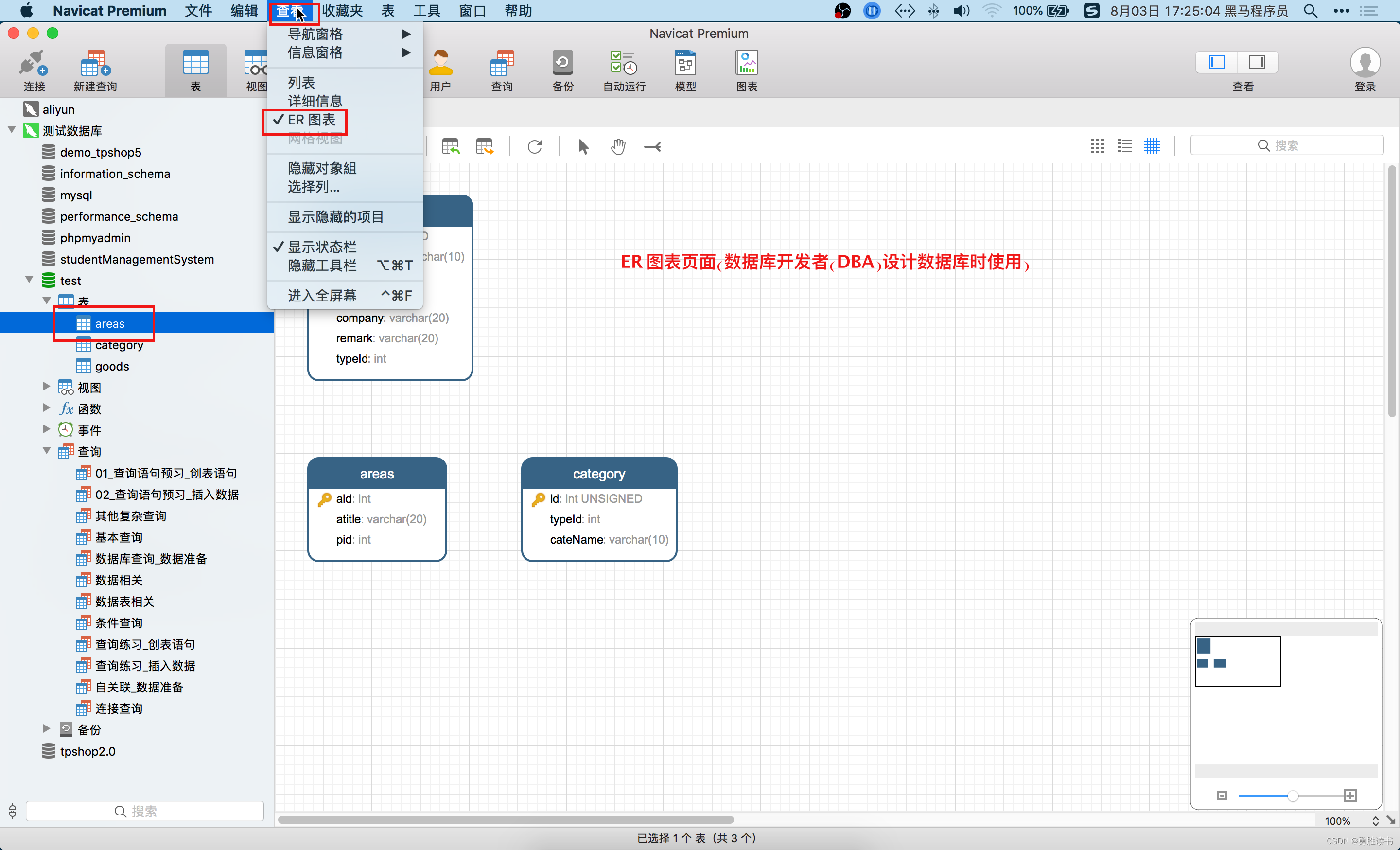
Task: Open the 信息窗格 submenu
Action: pyautogui.click(x=345, y=53)
